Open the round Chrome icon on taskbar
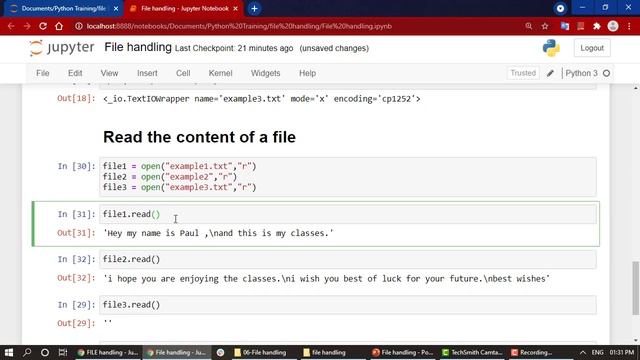The width and height of the screenshot is (640, 360). (220, 352)
